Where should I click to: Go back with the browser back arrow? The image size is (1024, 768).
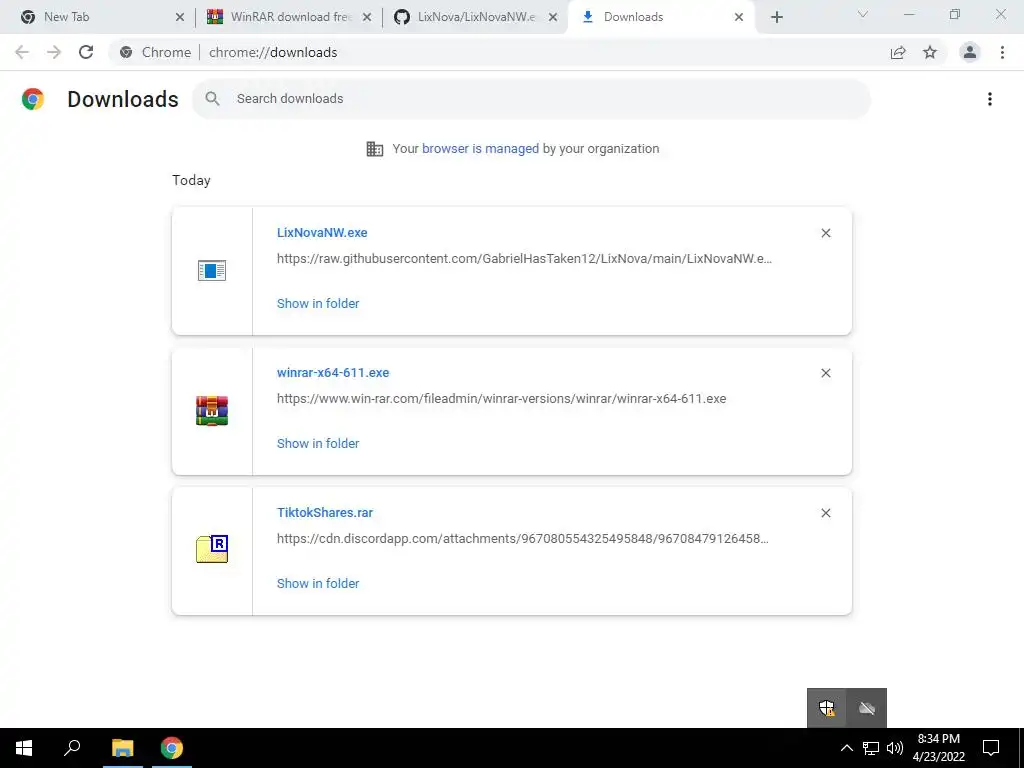22,52
